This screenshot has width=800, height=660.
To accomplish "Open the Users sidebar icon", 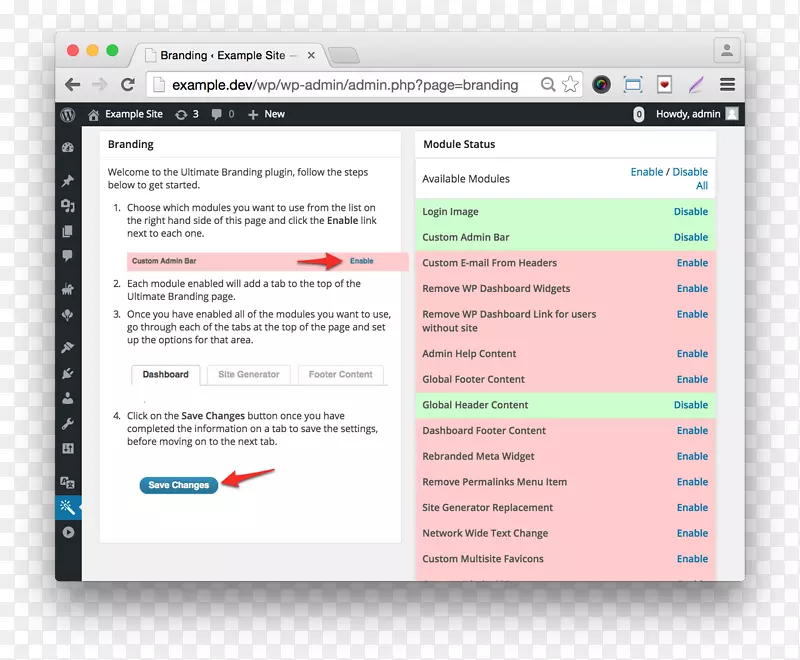I will (x=68, y=398).
